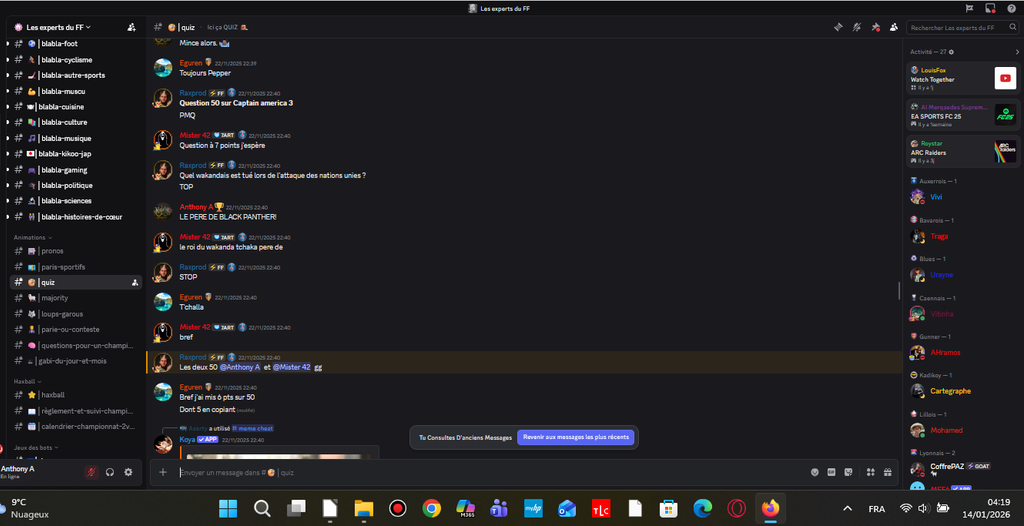Open volume speaker icon in system tray
1024x526 pixels.
[x=922, y=508]
